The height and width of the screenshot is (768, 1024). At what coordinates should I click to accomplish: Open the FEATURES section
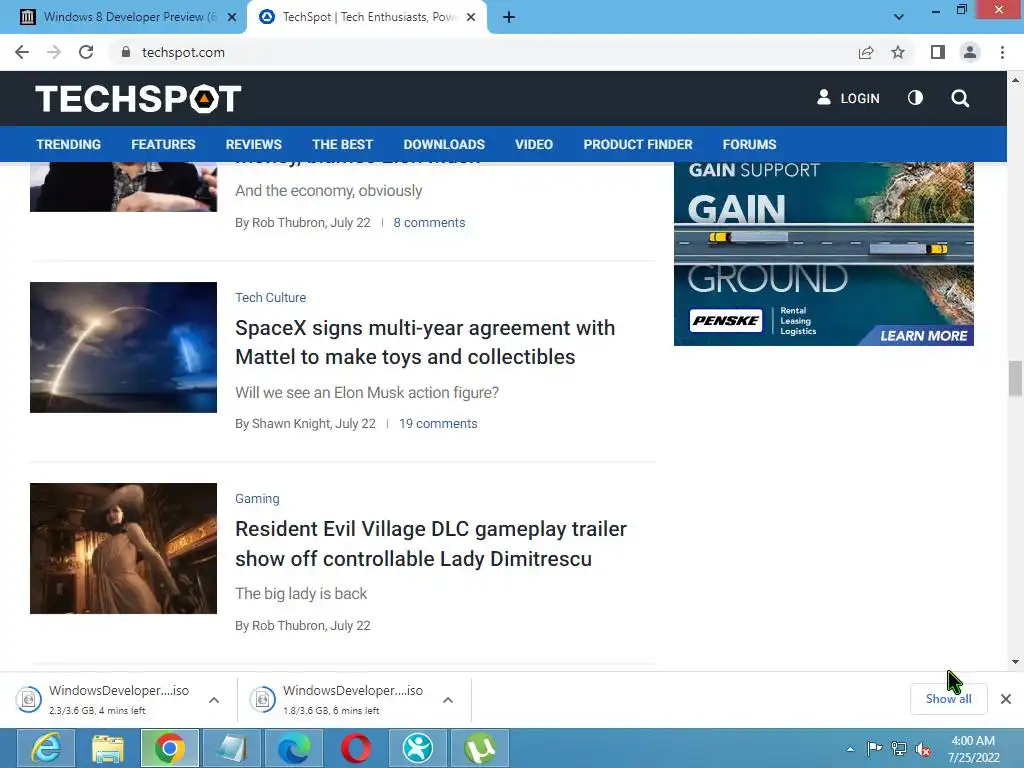(163, 144)
